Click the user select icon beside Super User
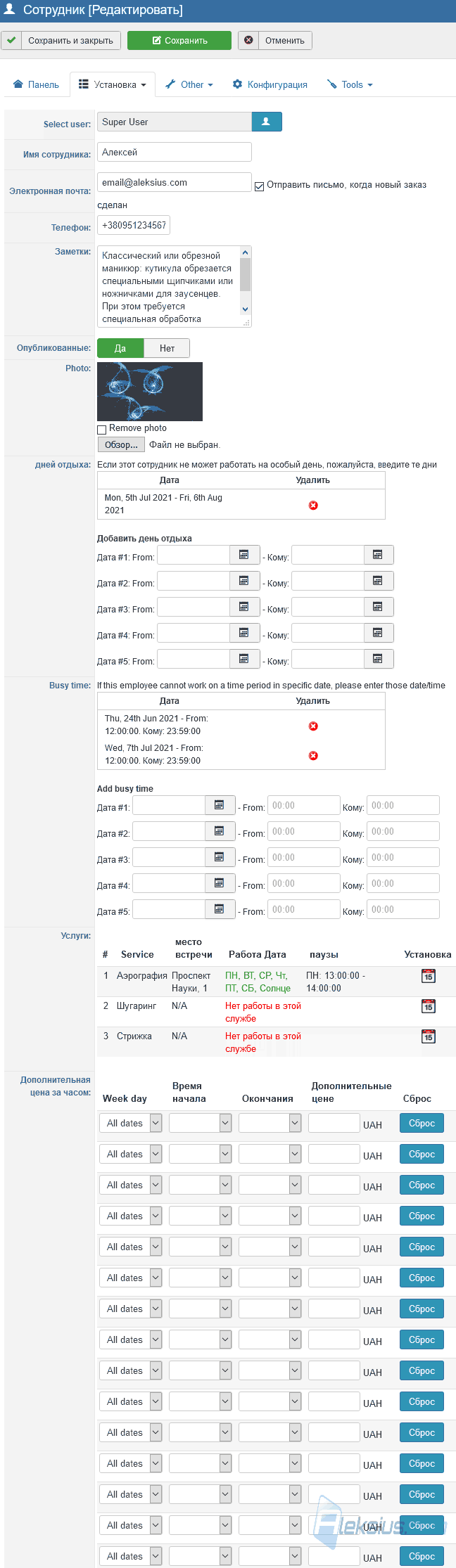 click(267, 122)
